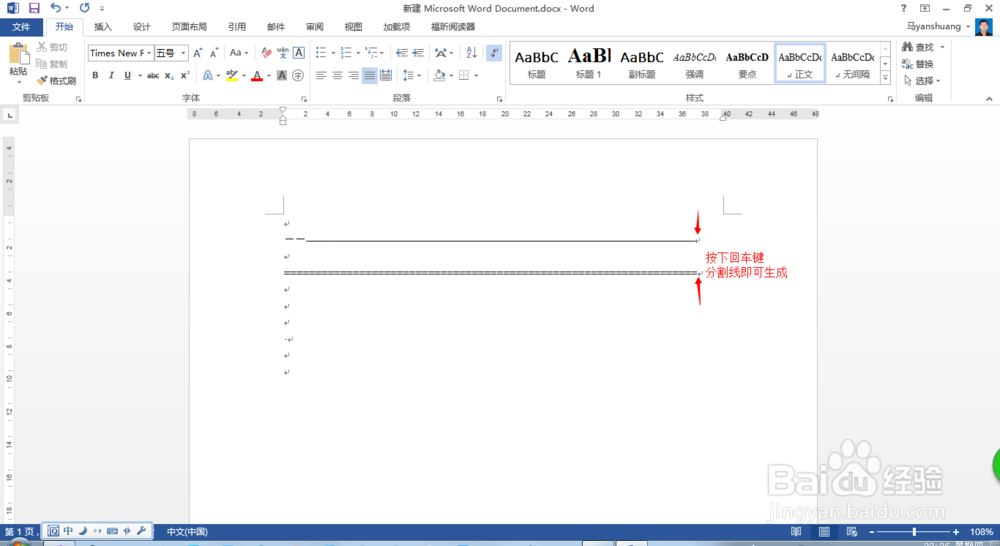Apply text effects with the glowing A

point(208,75)
